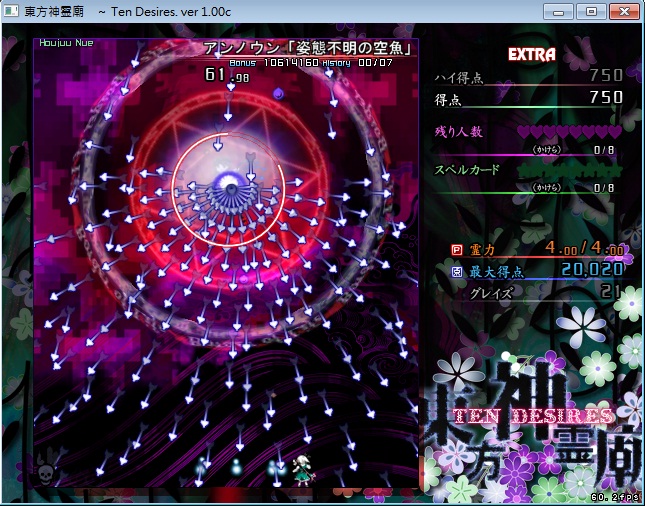Click the player character sprite
The height and width of the screenshot is (506, 645).
tap(302, 471)
